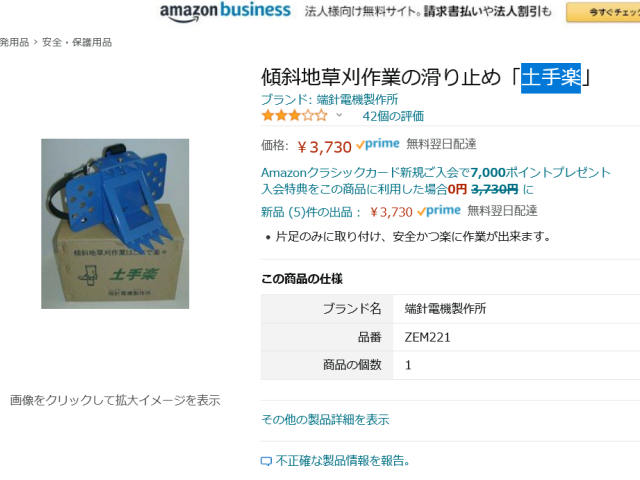Image resolution: width=640 pixels, height=480 pixels.
Task: Click 不正確な製品情報を報告 link
Action: 342,461
